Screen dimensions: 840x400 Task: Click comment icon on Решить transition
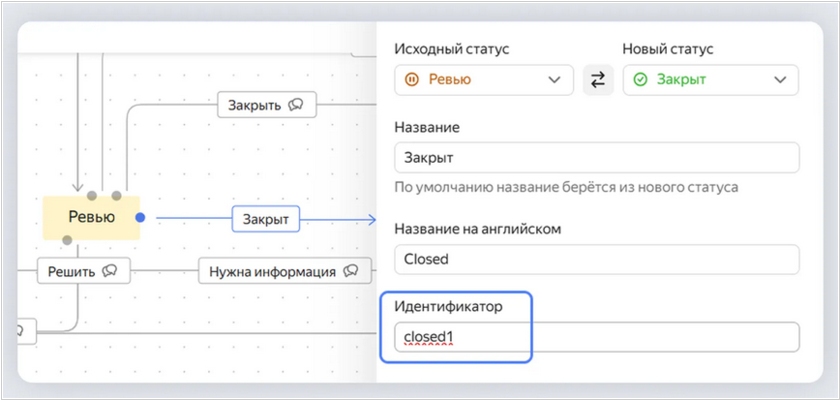(x=111, y=270)
